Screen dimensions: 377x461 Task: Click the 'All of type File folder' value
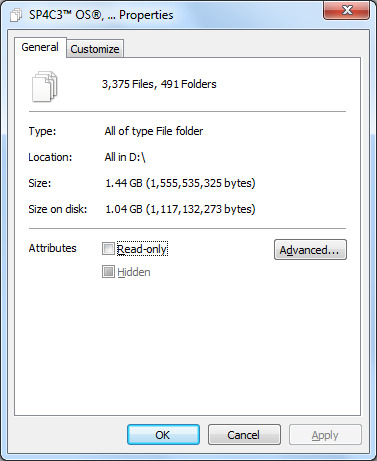coord(154,131)
